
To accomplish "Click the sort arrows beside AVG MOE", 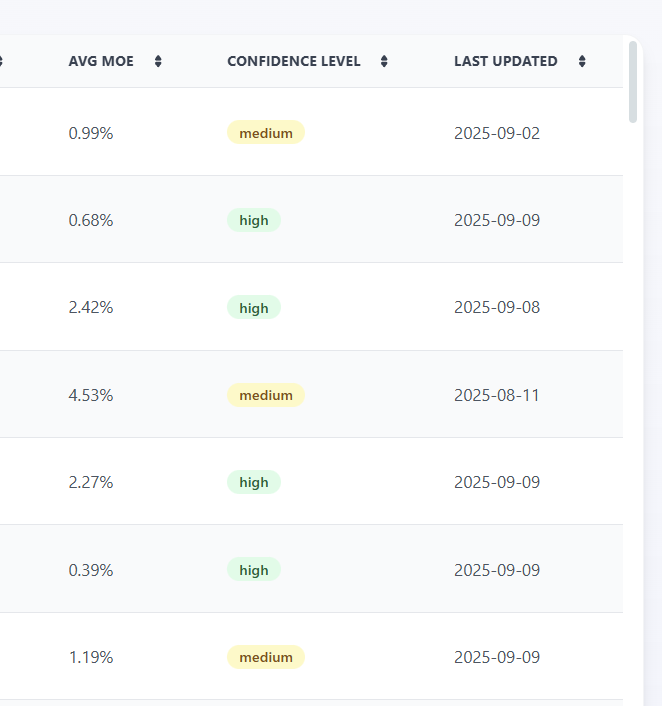I will 158,62.
